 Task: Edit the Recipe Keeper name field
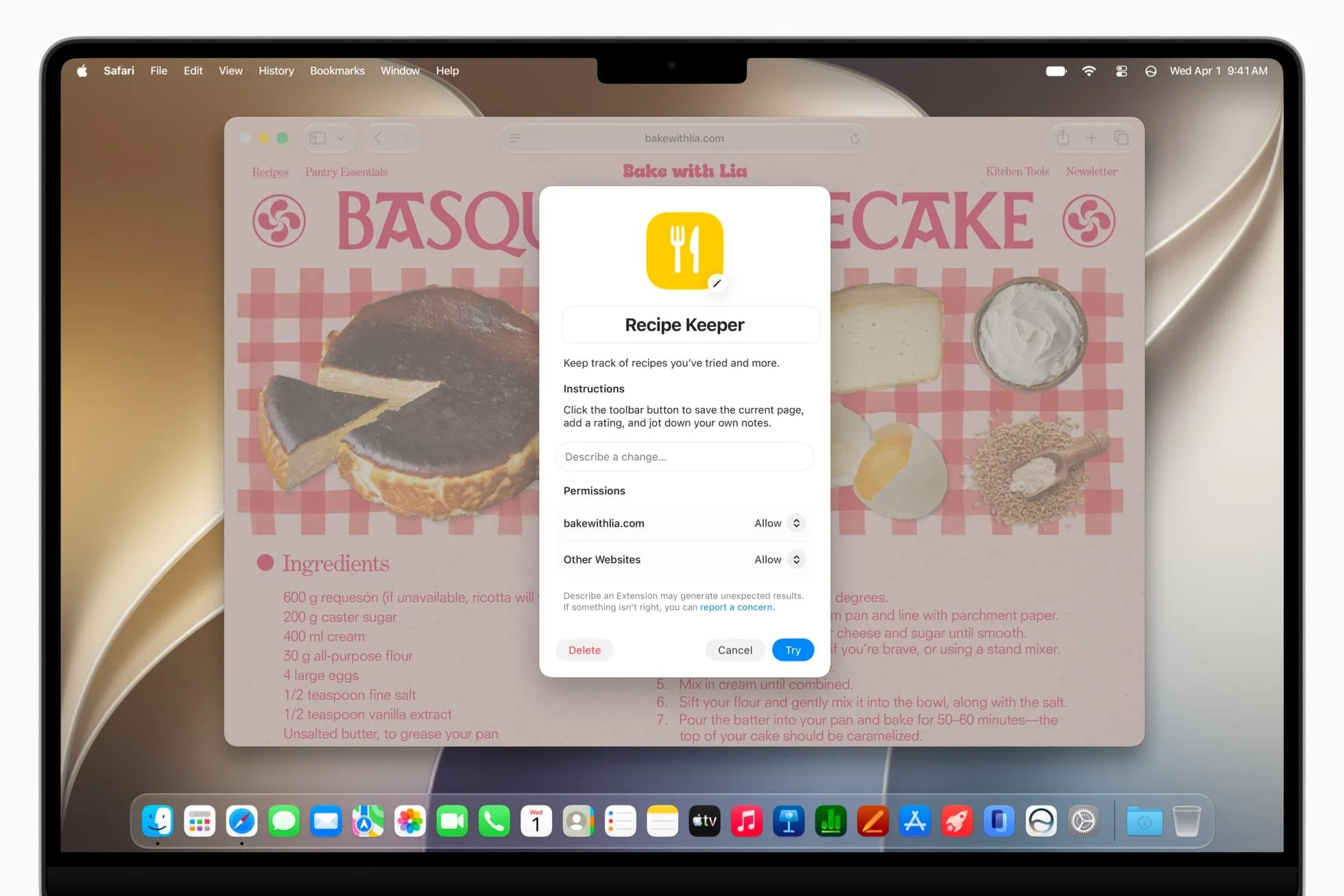[x=691, y=325]
